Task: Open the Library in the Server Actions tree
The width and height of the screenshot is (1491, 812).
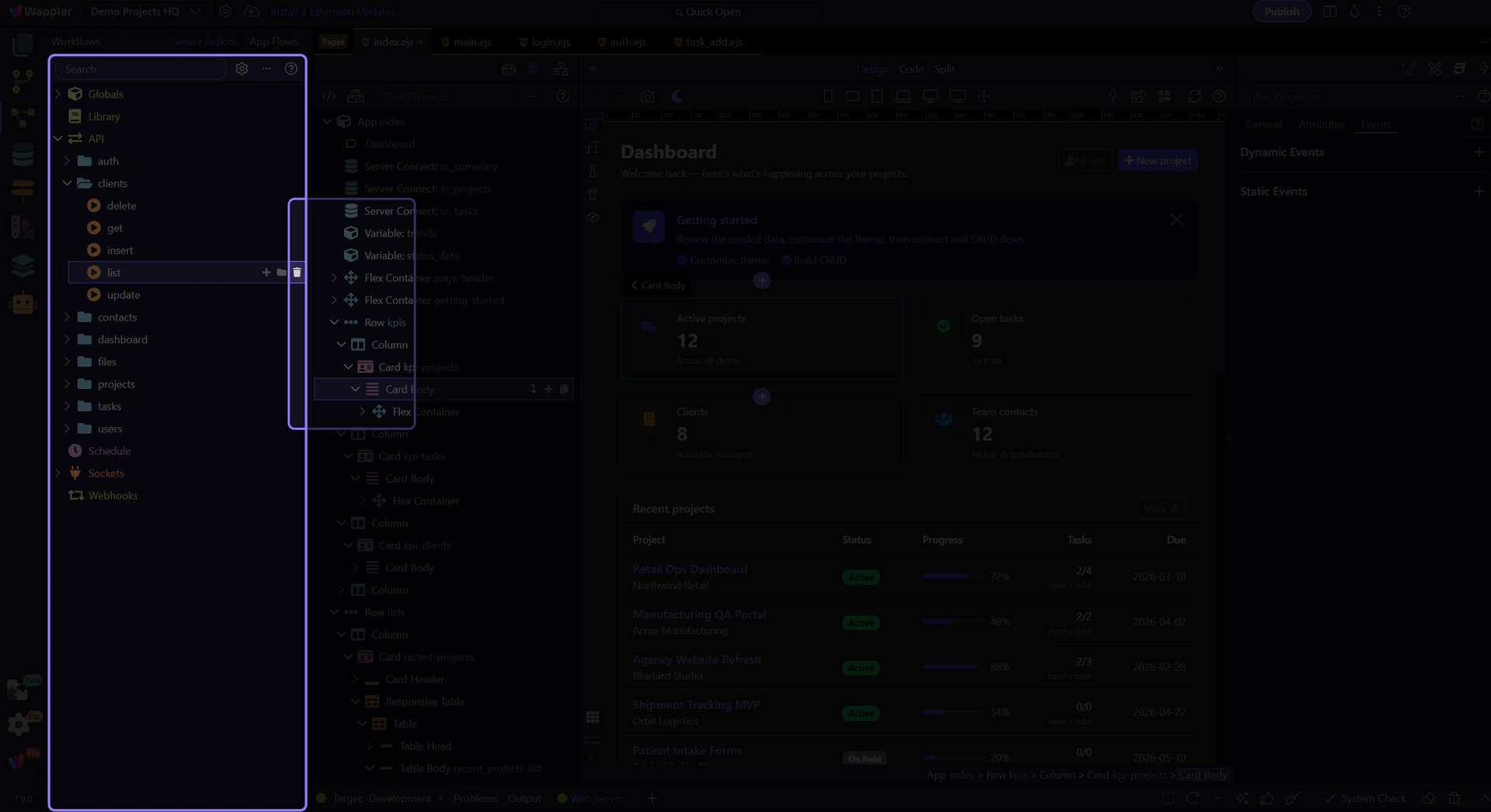Action: click(104, 116)
